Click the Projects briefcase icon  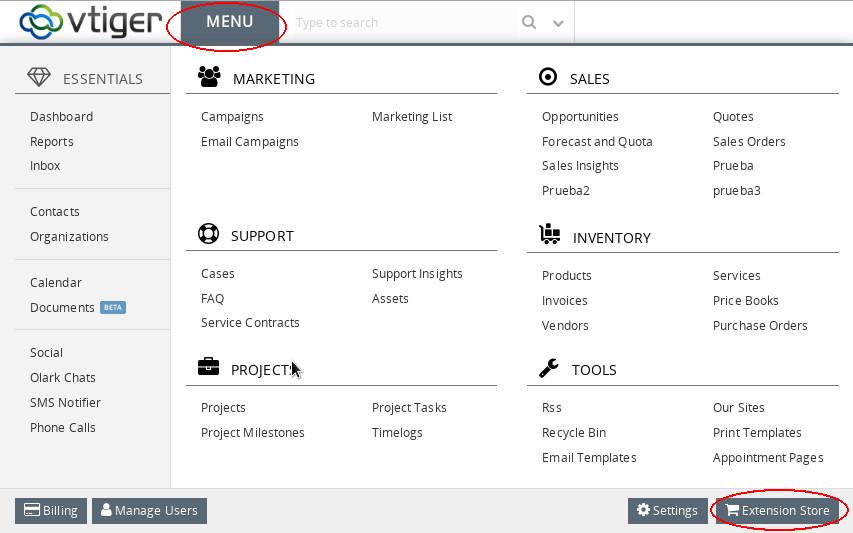pos(208,367)
